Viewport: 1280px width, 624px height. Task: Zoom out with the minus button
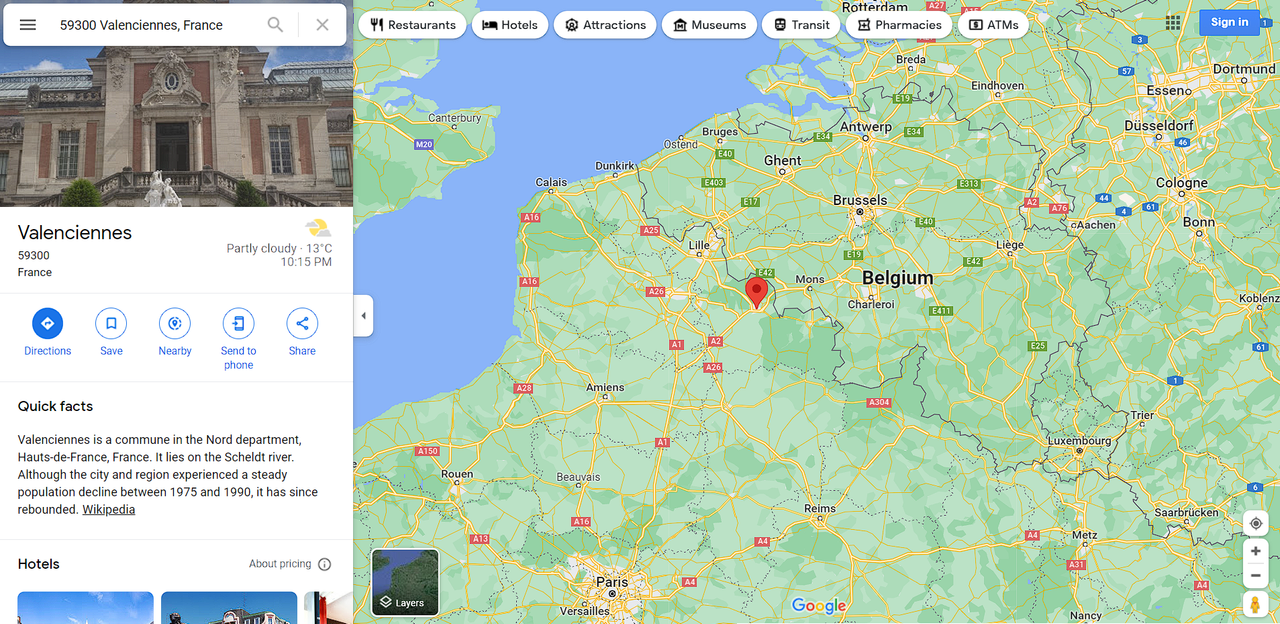click(1256, 575)
